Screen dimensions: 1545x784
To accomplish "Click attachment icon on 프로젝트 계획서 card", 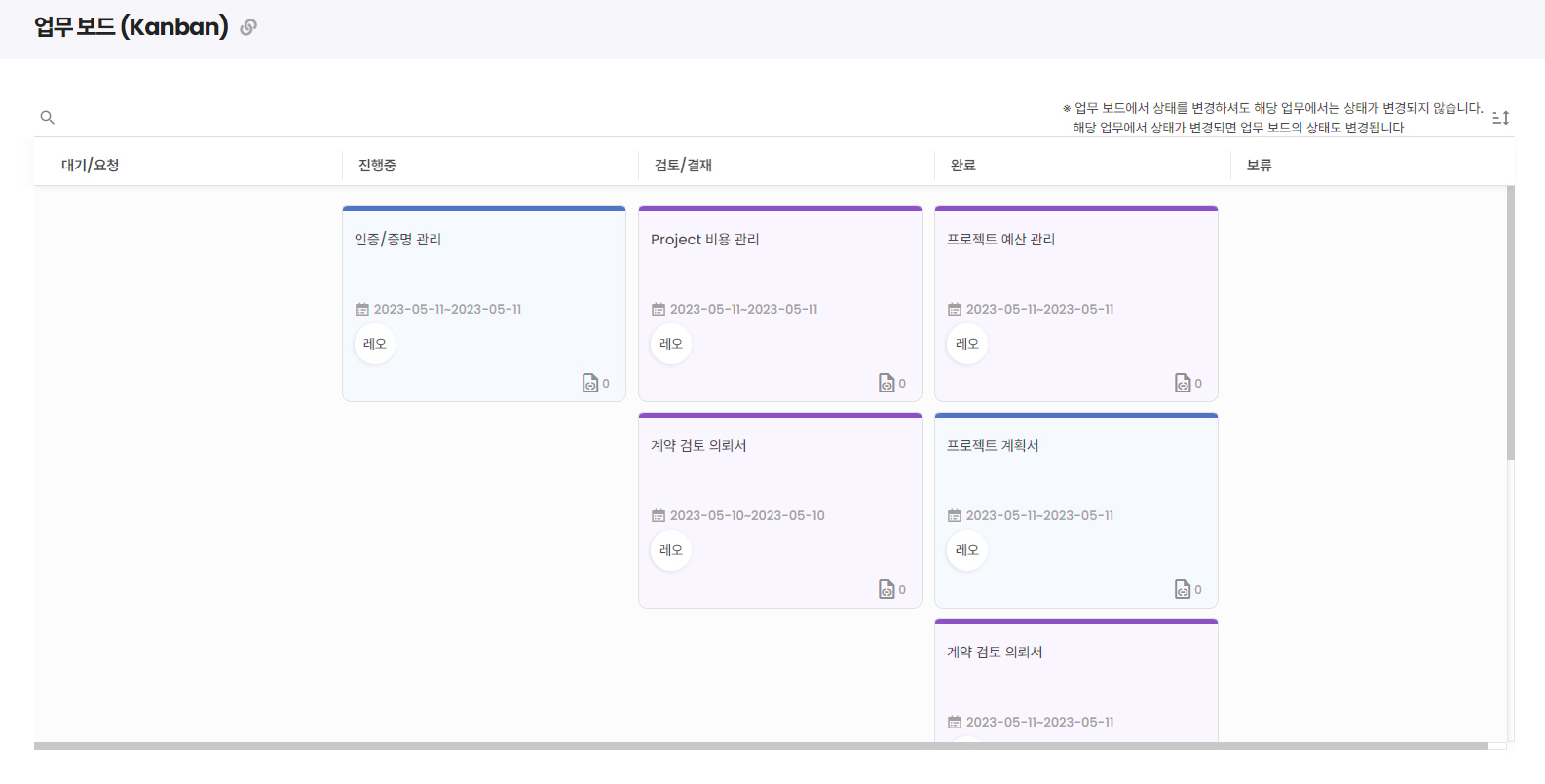I will point(1183,589).
